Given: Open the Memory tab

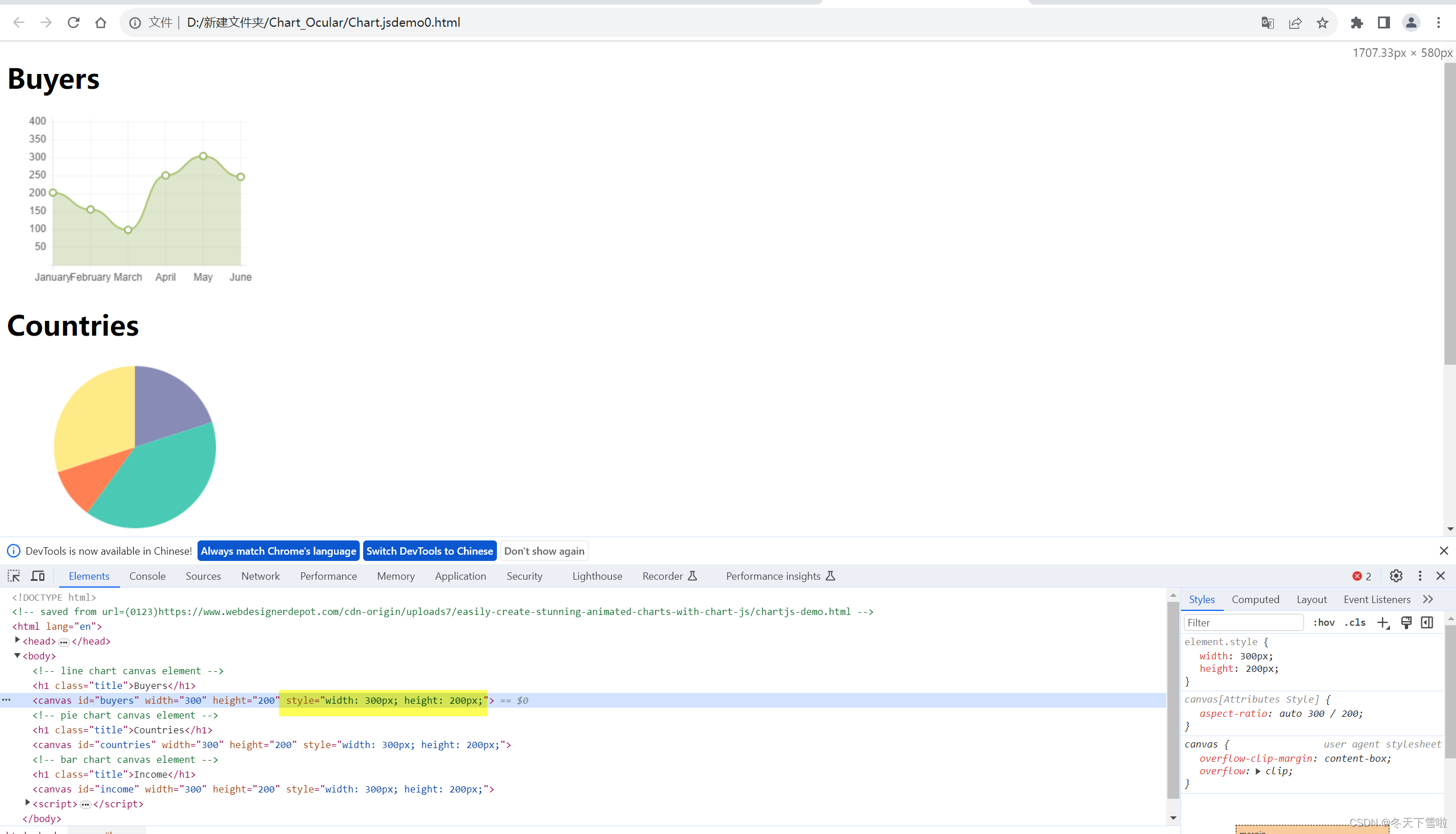Looking at the screenshot, I should click(396, 576).
